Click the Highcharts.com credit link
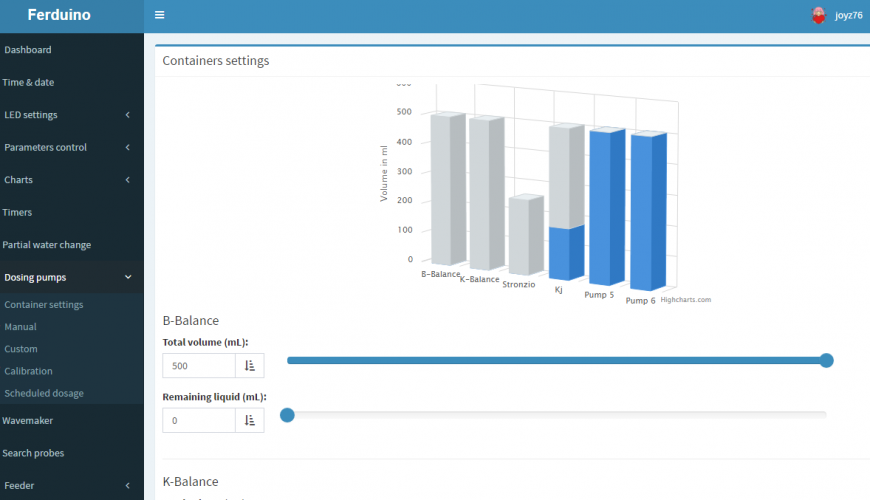 [x=685, y=299]
